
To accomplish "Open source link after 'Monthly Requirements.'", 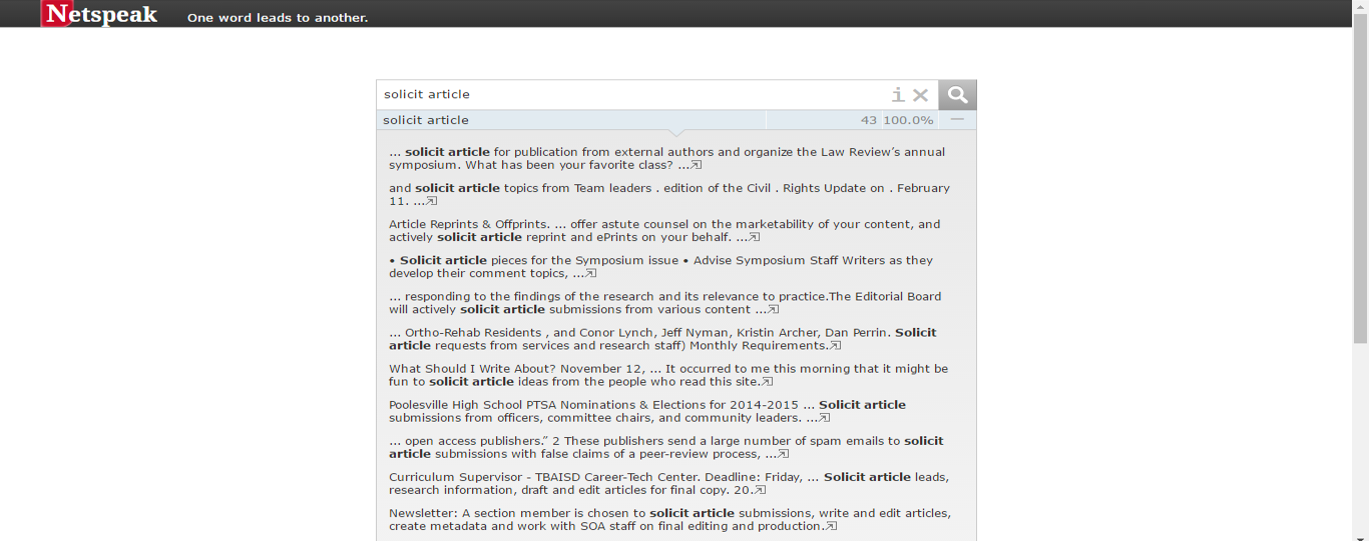I will click(x=836, y=345).
